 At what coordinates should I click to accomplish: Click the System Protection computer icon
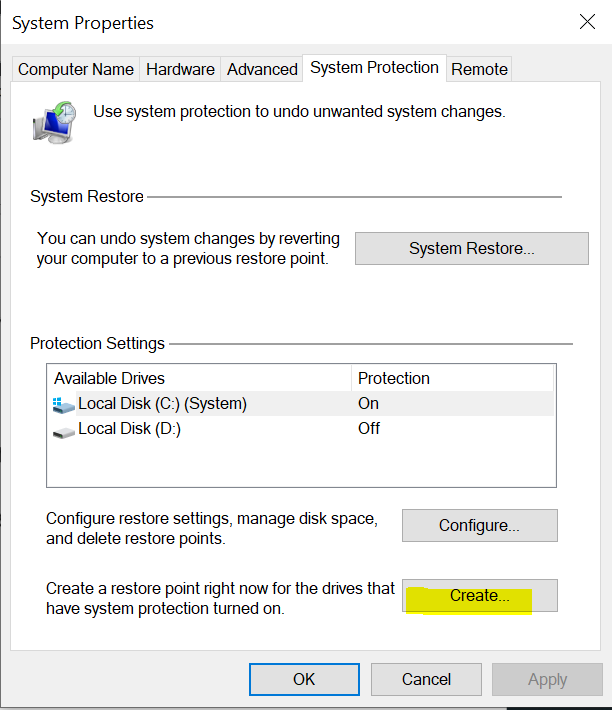54,122
